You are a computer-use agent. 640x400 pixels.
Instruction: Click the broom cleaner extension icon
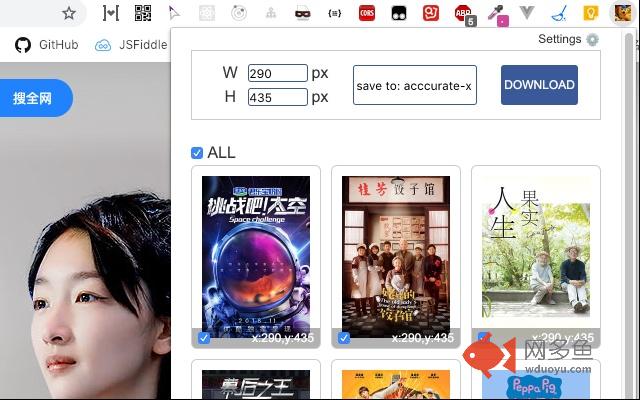(x=559, y=13)
